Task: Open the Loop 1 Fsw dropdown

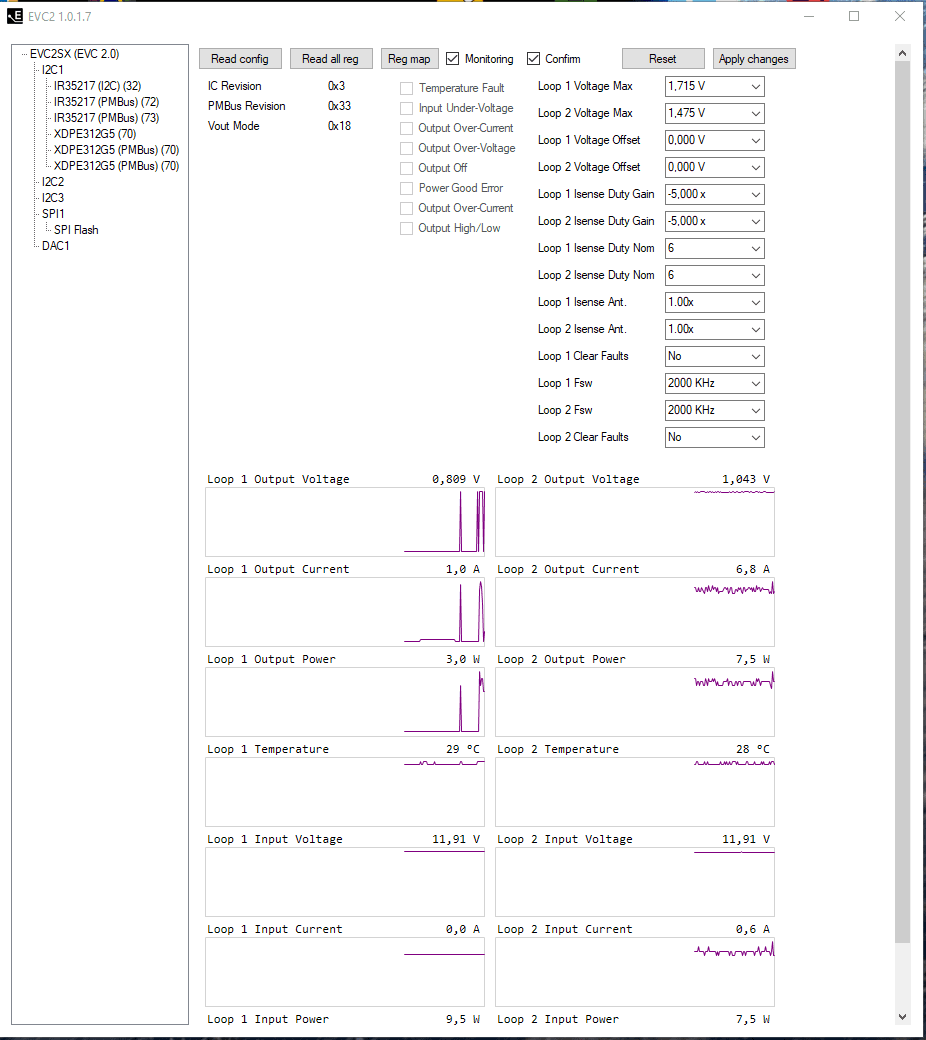Action: coord(714,383)
